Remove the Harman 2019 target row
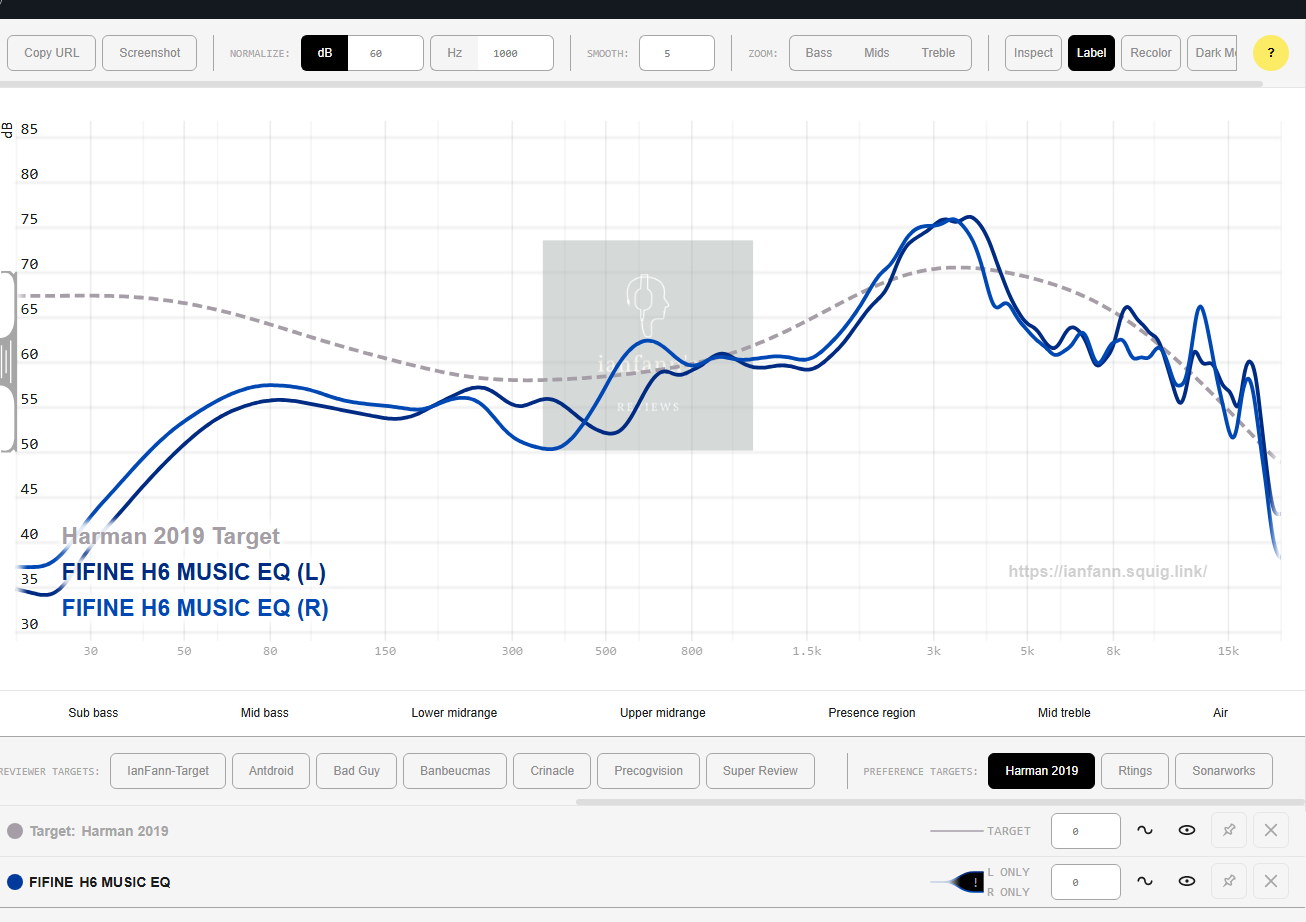This screenshot has height=922, width=1306. tap(1271, 830)
